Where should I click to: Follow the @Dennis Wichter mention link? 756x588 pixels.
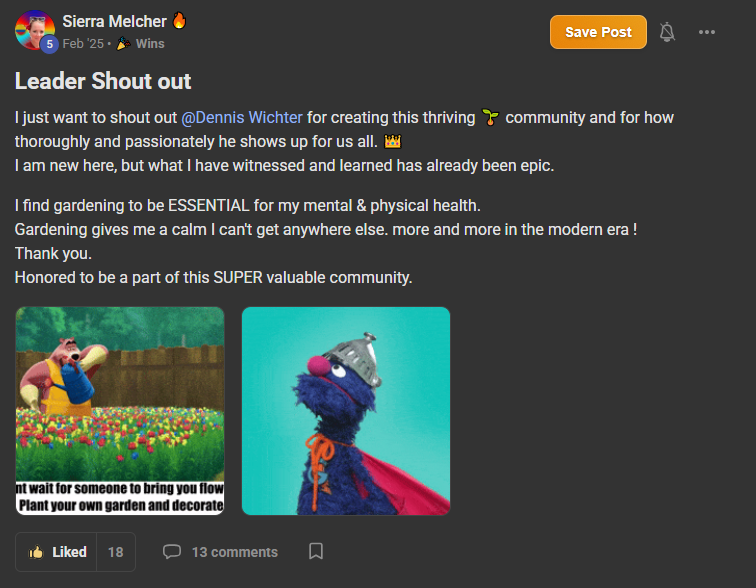pyautogui.click(x=242, y=118)
